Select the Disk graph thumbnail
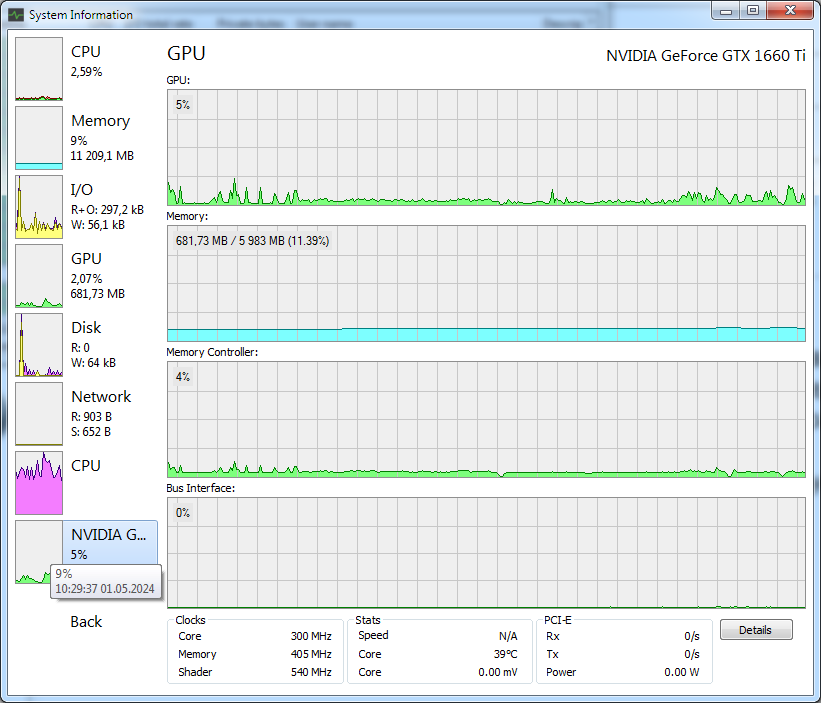 pyautogui.click(x=39, y=345)
